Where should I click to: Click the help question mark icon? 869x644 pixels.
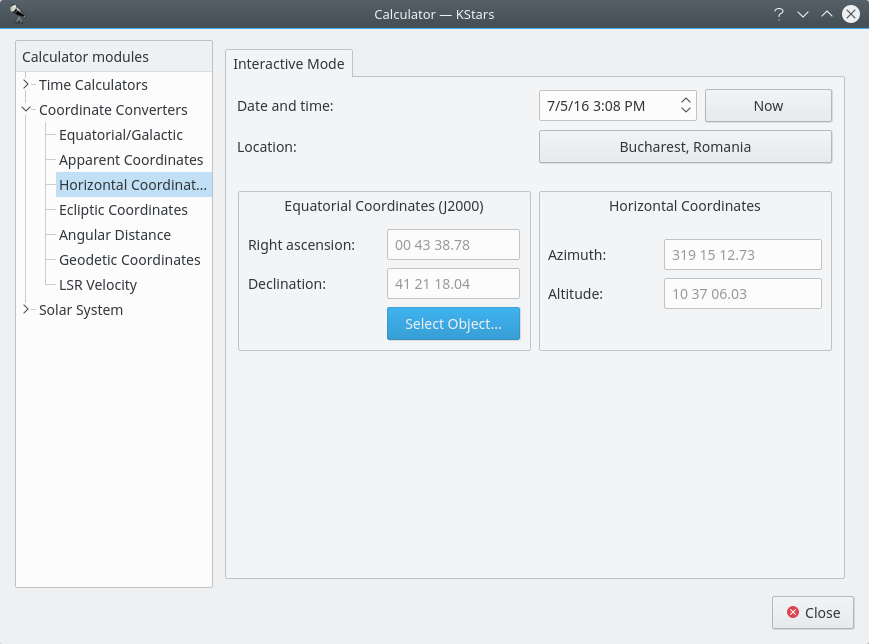pos(778,14)
